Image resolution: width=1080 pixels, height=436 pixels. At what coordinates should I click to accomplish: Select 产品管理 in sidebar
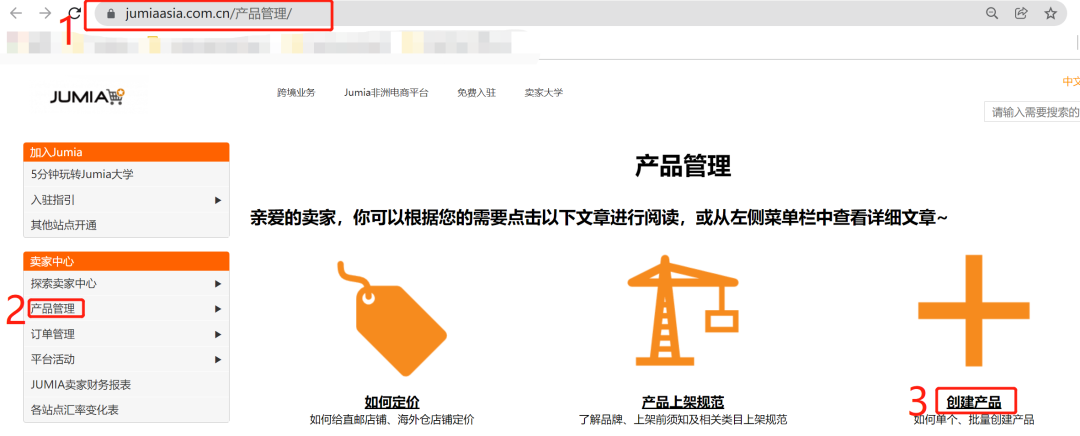(x=126, y=309)
